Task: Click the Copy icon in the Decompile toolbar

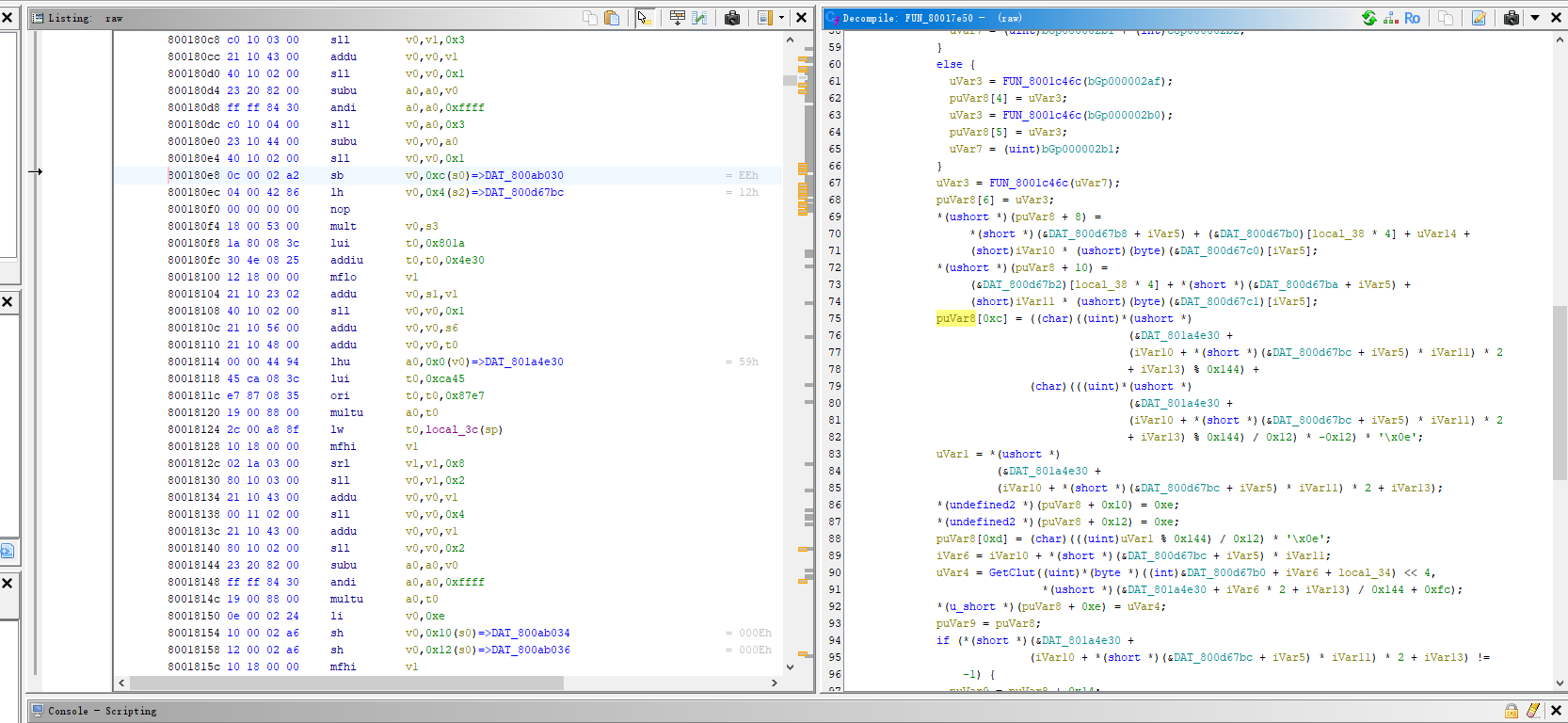Action: [x=1446, y=18]
